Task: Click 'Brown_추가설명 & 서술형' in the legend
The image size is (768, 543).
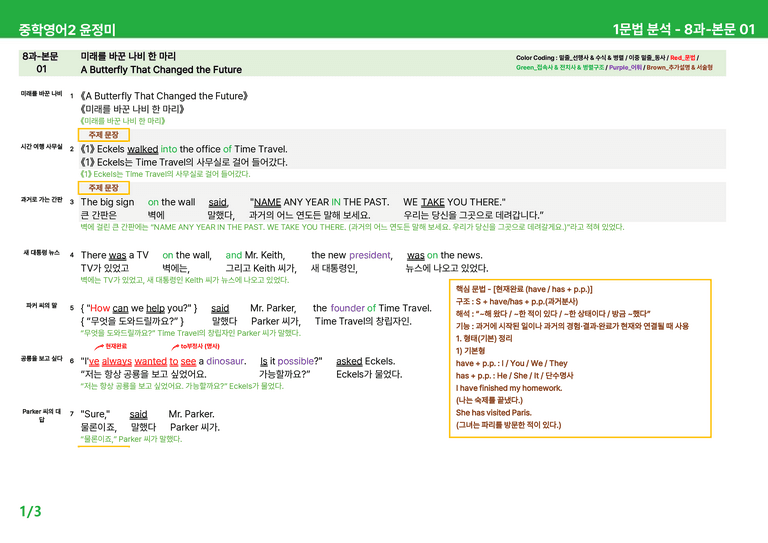Action: click(x=679, y=68)
